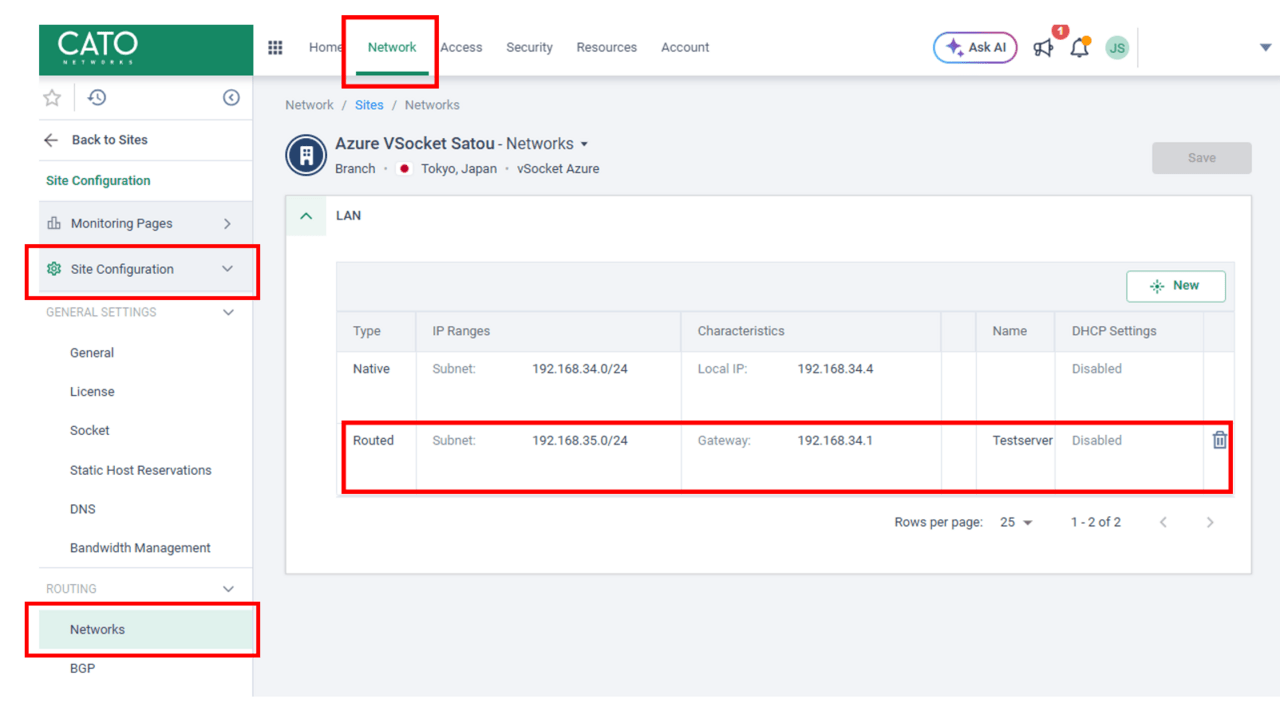Click the favorites star icon
Image resolution: width=1280 pixels, height=703 pixels.
point(52,97)
